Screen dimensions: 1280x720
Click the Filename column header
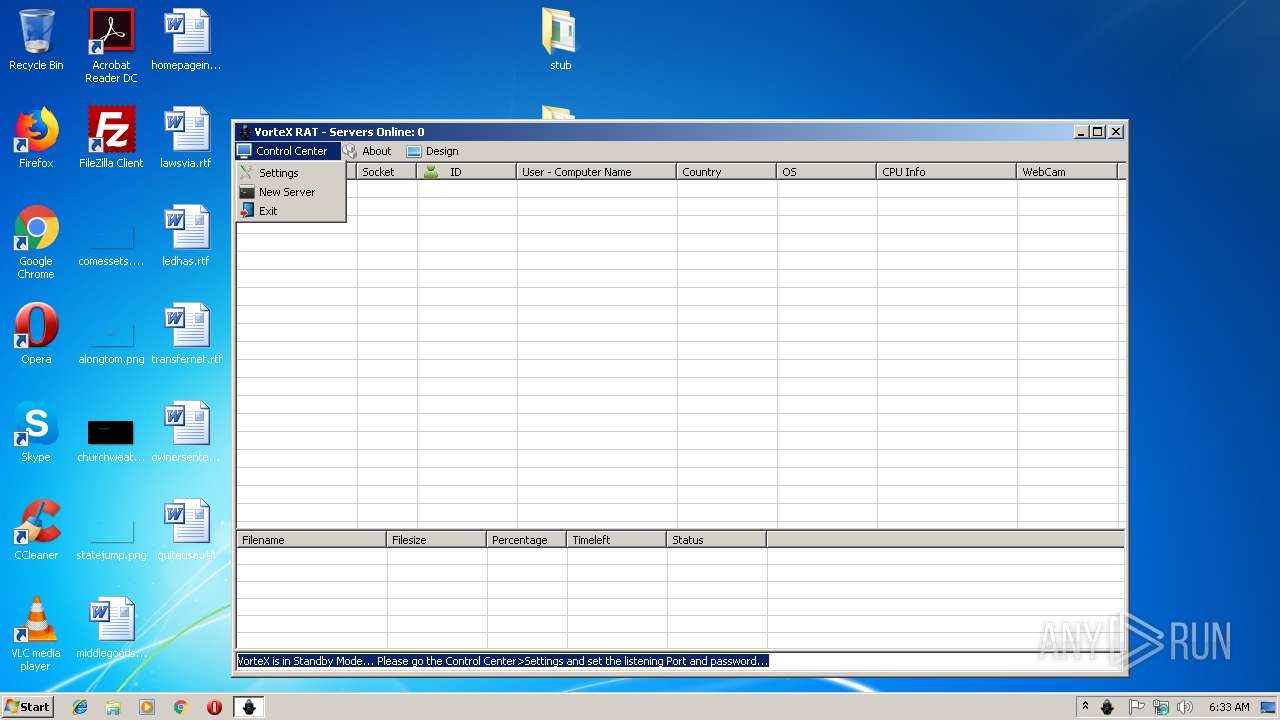coord(311,540)
